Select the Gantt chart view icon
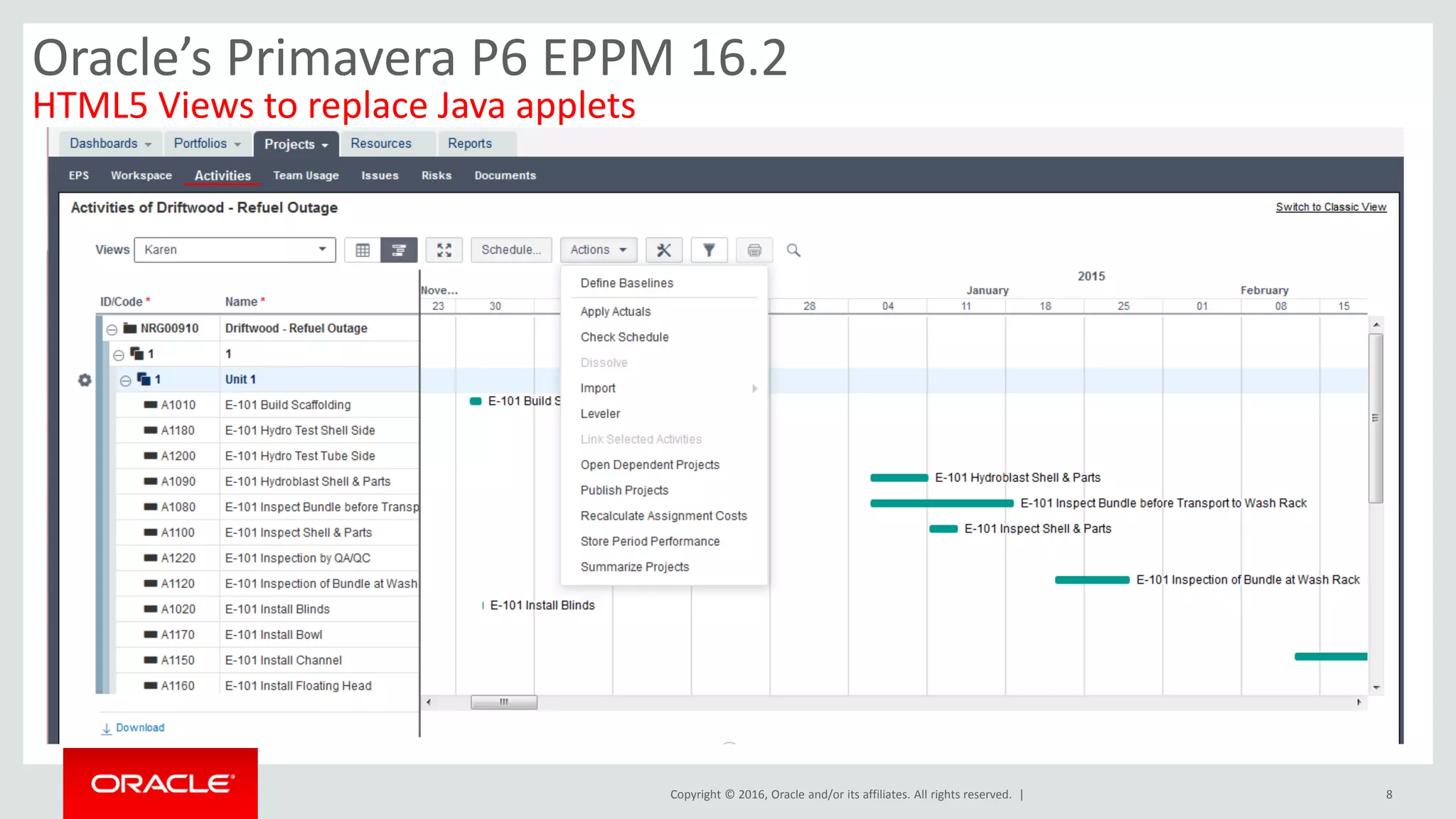This screenshot has height=819, width=1456. coord(399,250)
